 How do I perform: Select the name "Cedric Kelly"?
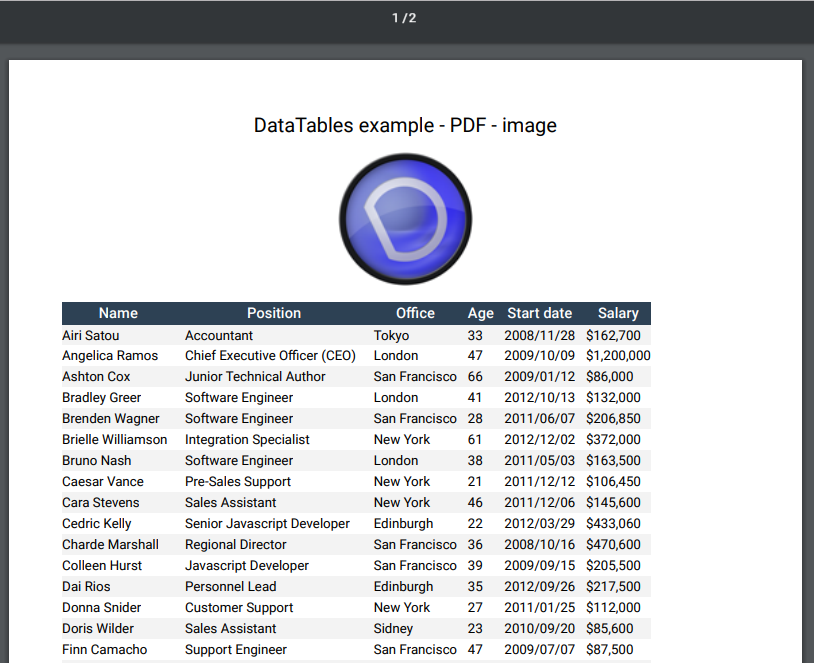pyautogui.click(x=97, y=524)
